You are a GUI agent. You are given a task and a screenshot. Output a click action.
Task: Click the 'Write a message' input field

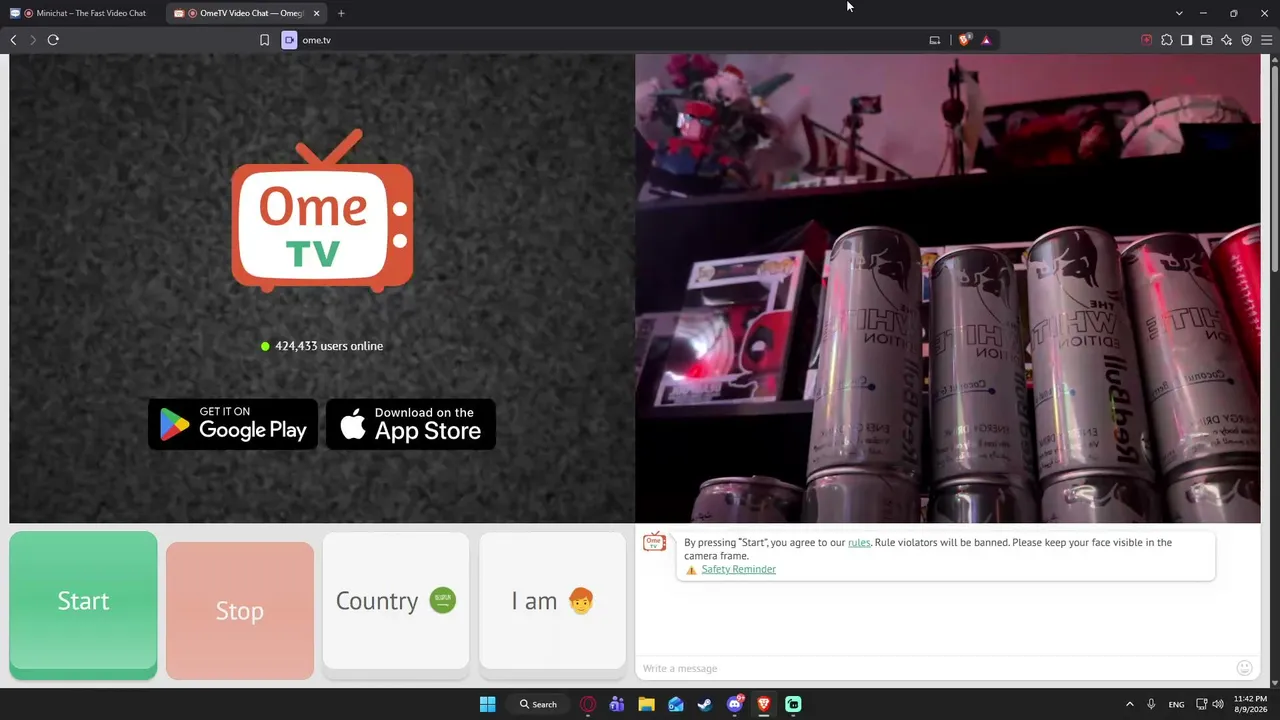point(935,668)
